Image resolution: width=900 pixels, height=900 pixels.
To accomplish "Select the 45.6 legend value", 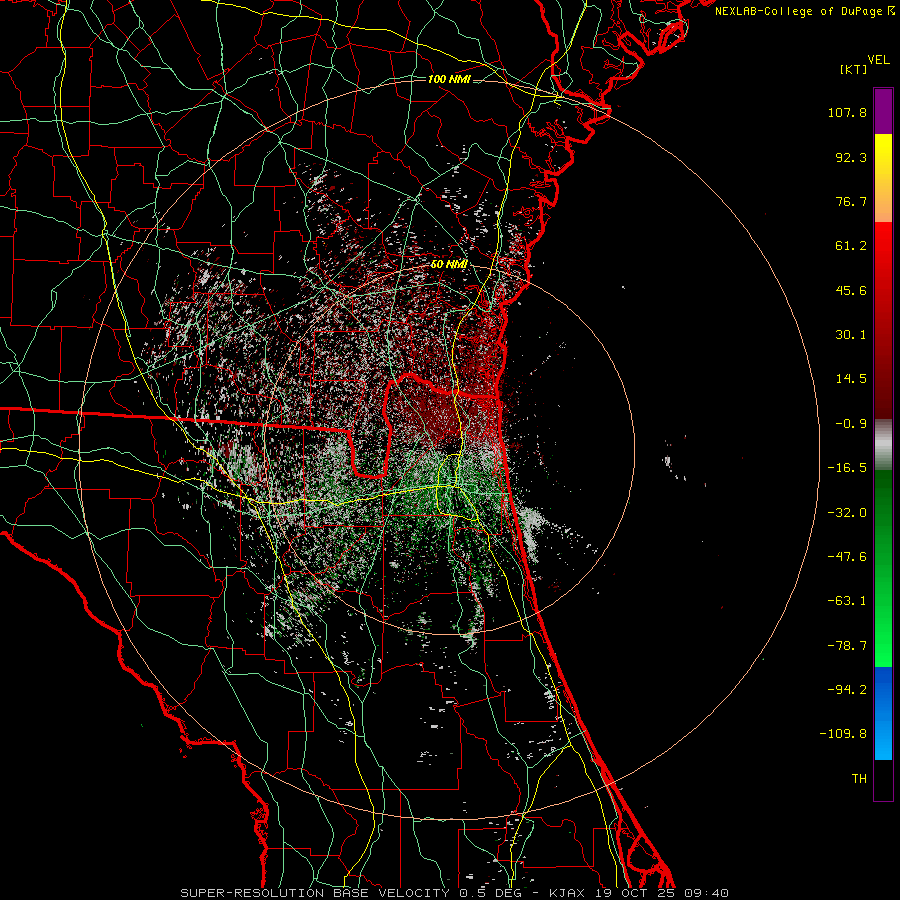I will (851, 290).
